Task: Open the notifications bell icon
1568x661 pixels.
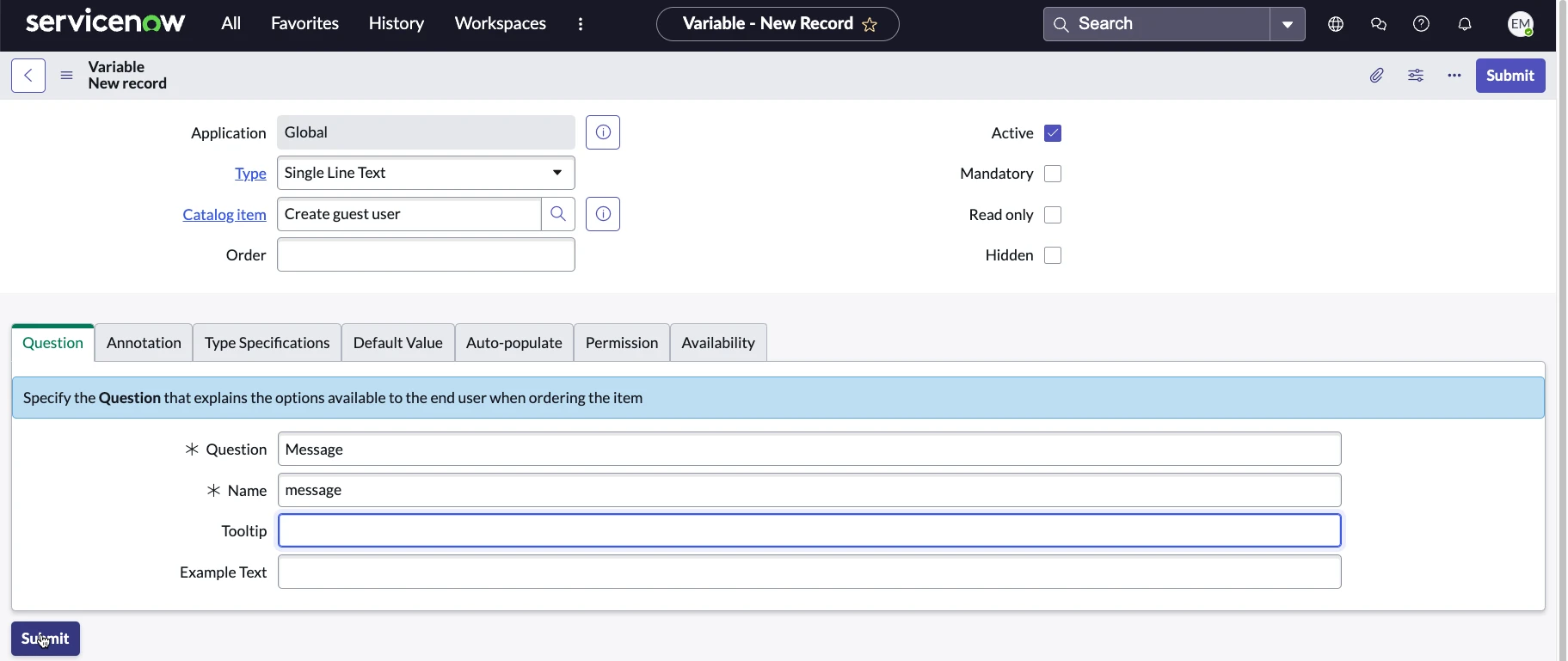Action: [x=1465, y=24]
